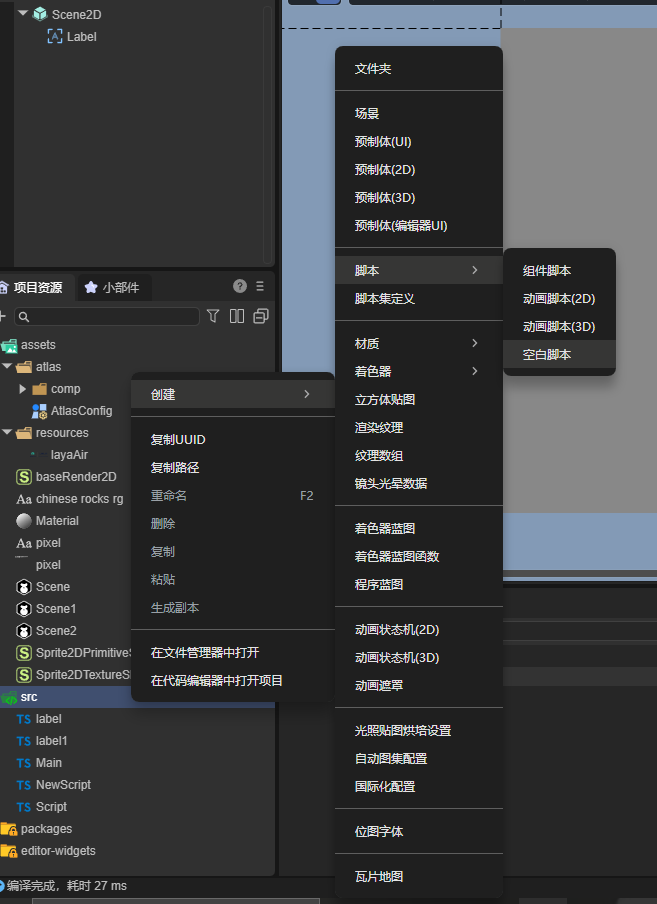Screen dimensions: 657x904
Task: Toggle the two-column layout icon
Action: 237,316
